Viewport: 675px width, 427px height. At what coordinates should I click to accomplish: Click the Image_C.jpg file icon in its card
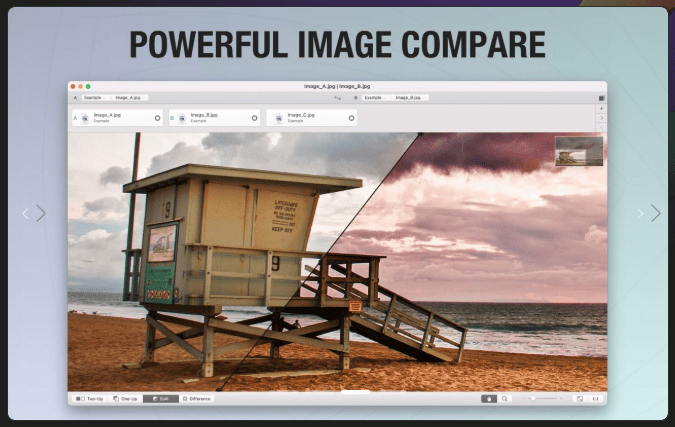tap(279, 118)
